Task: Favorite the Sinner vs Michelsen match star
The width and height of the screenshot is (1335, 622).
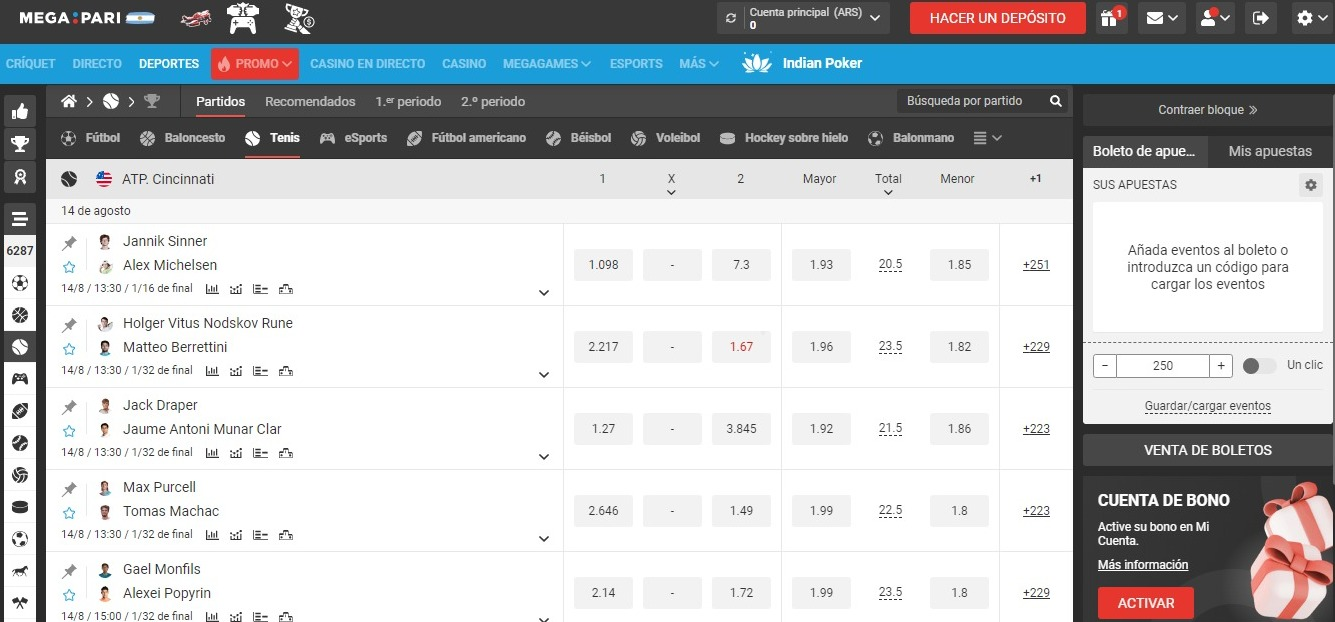Action: point(69,267)
